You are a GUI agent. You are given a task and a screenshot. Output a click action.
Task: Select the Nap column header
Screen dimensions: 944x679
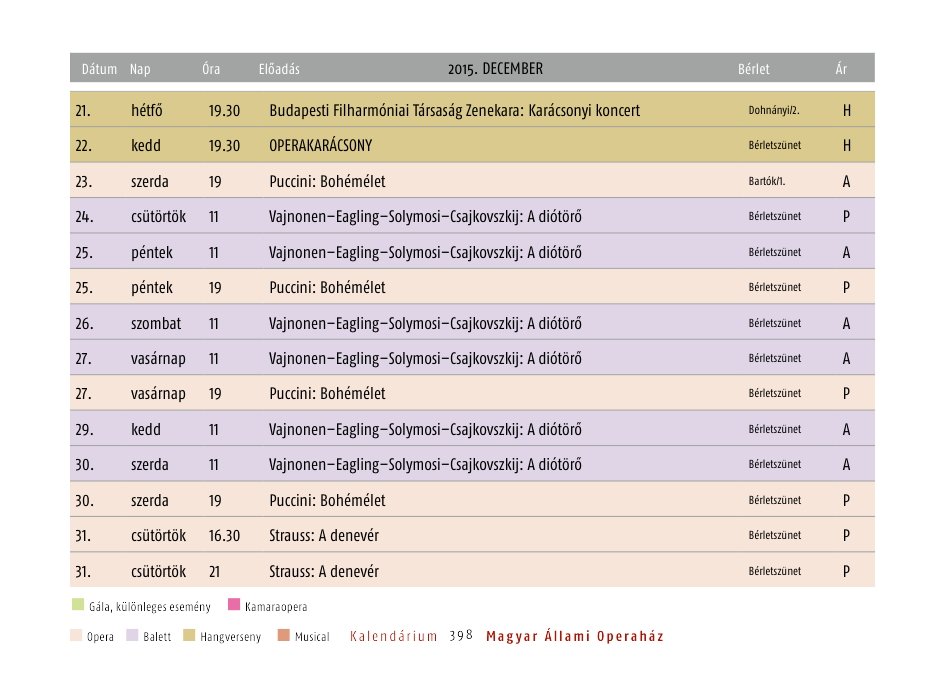pyautogui.click(x=139, y=70)
